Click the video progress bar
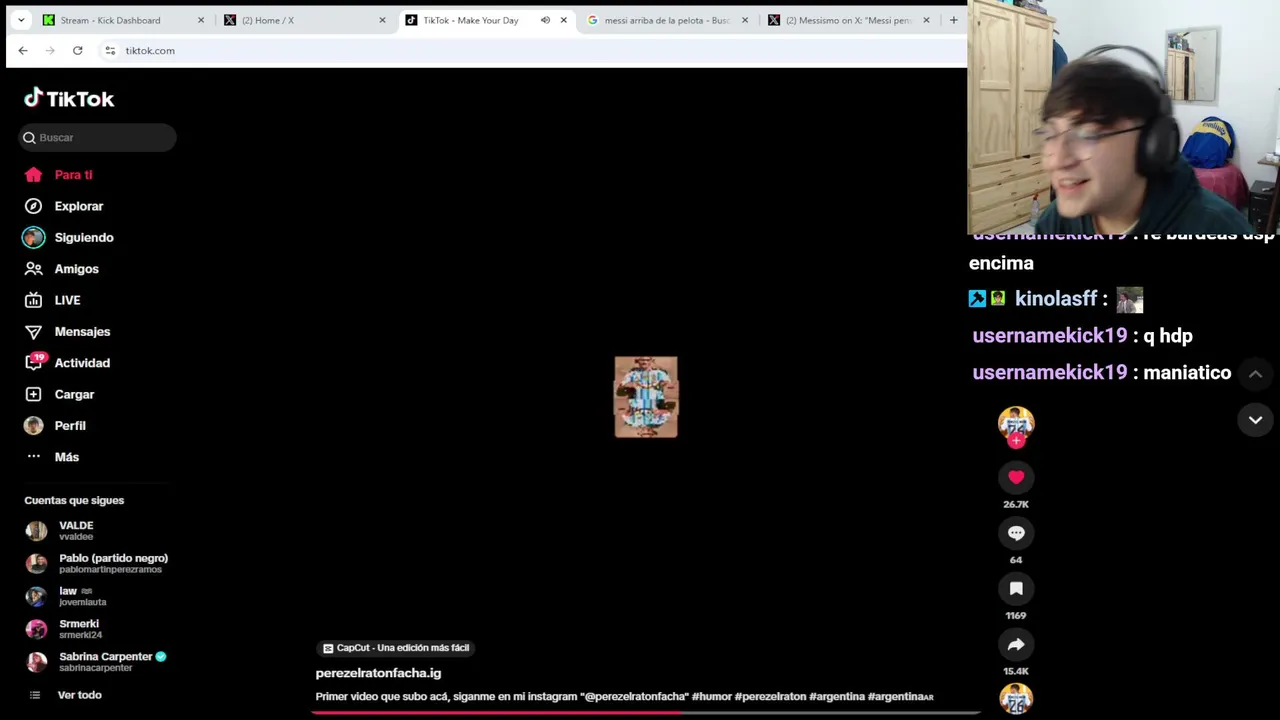1280x720 pixels. pos(646,713)
